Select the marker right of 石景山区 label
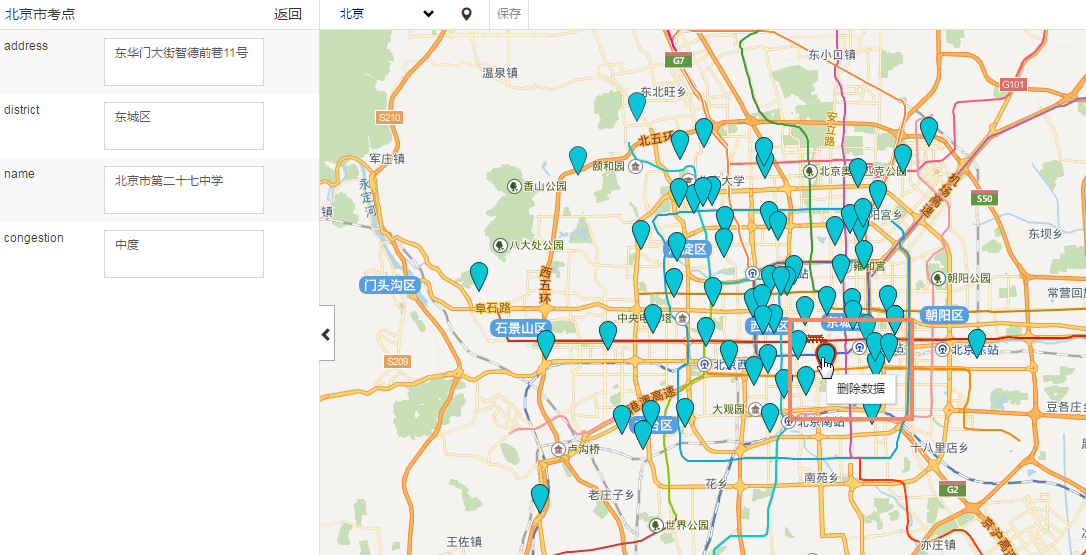The image size is (1086, 555). coord(546,344)
